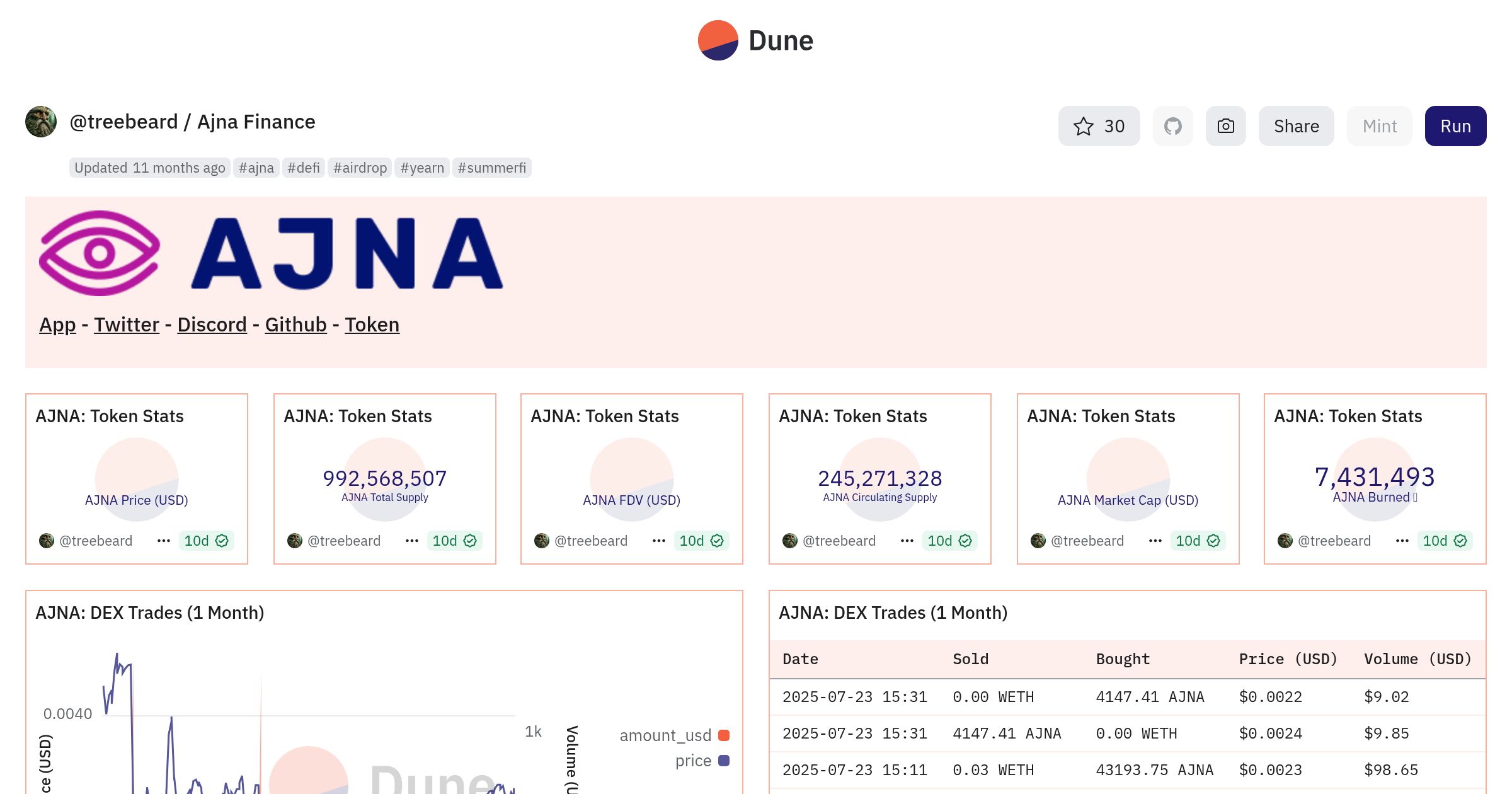Click the DEX Trades chart title
The width and height of the screenshot is (1512, 794).
pos(150,613)
